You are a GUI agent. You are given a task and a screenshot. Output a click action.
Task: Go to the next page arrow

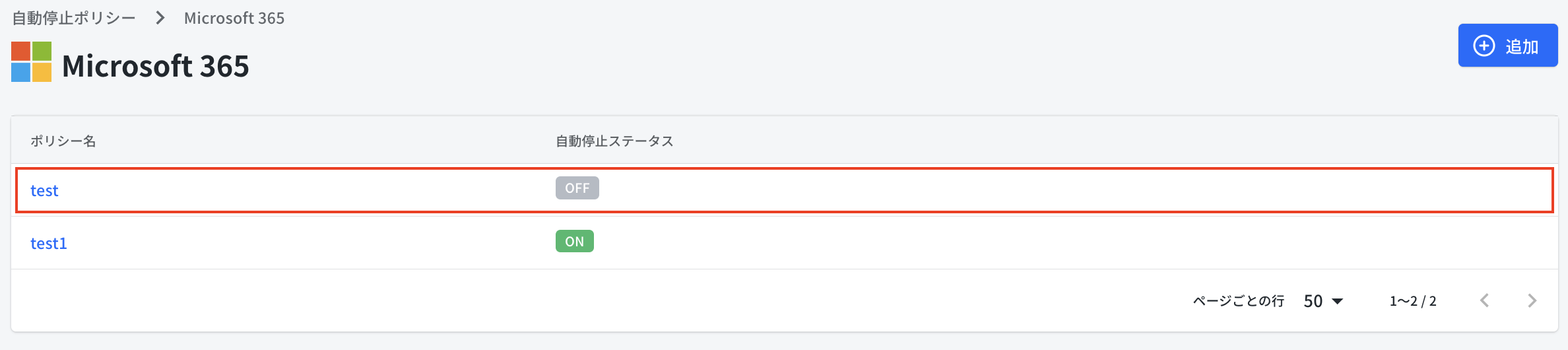coord(1532,300)
